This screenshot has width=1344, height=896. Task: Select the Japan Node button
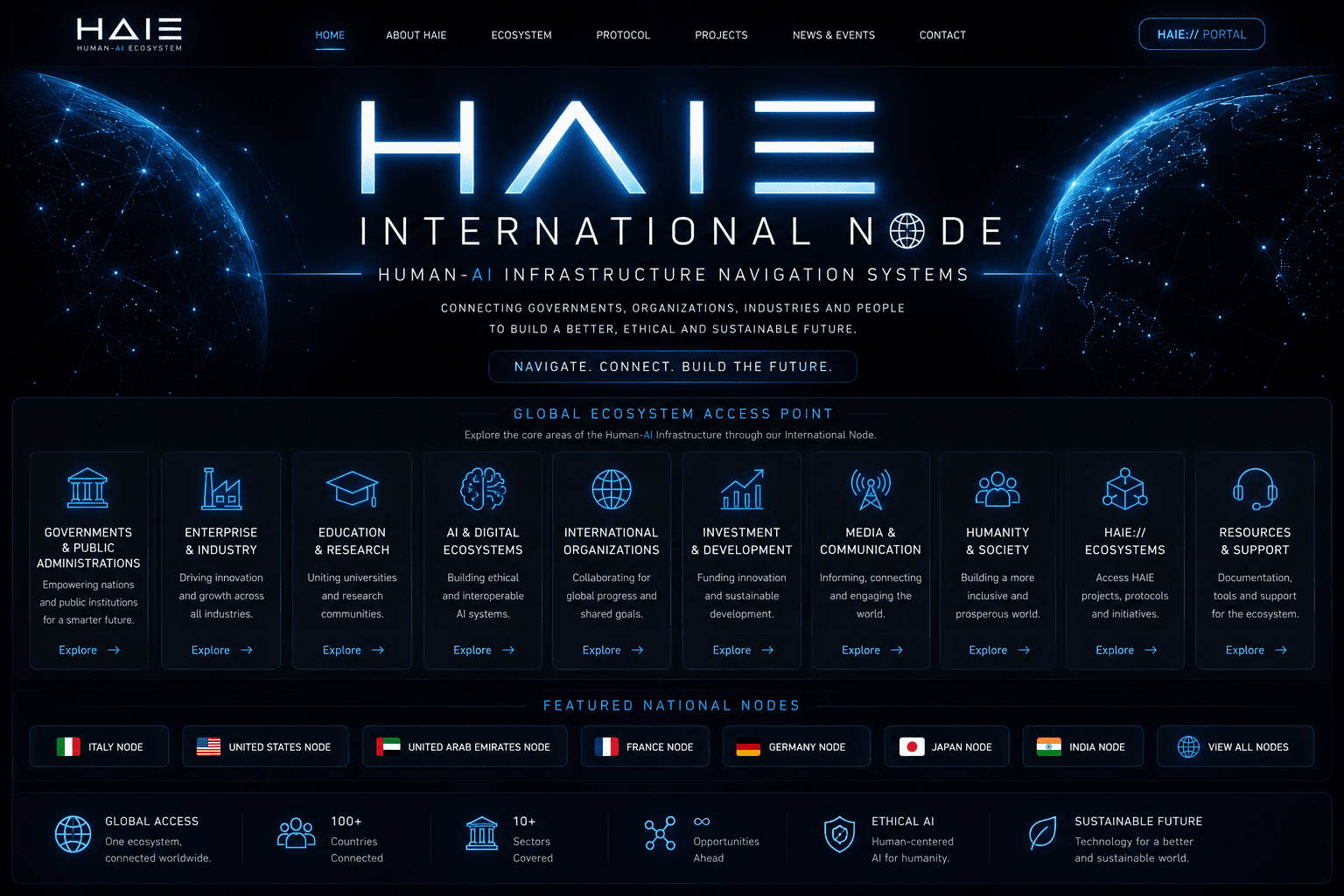click(947, 746)
